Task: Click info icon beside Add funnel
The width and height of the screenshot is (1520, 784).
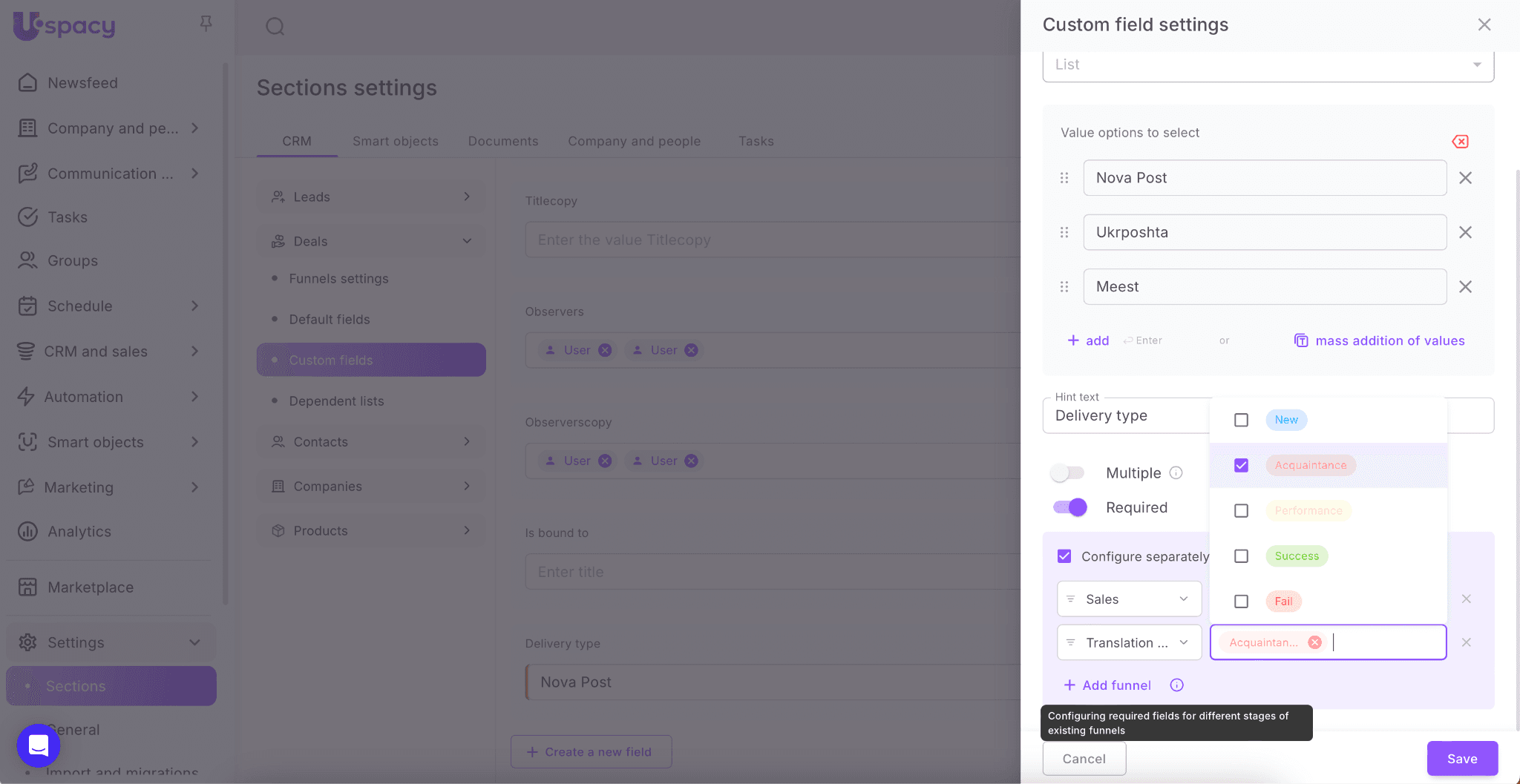Action: 1176,685
